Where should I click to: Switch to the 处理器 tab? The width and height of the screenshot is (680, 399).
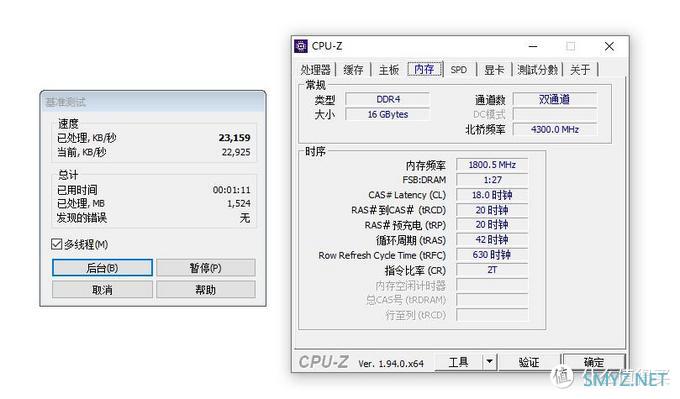[316, 70]
